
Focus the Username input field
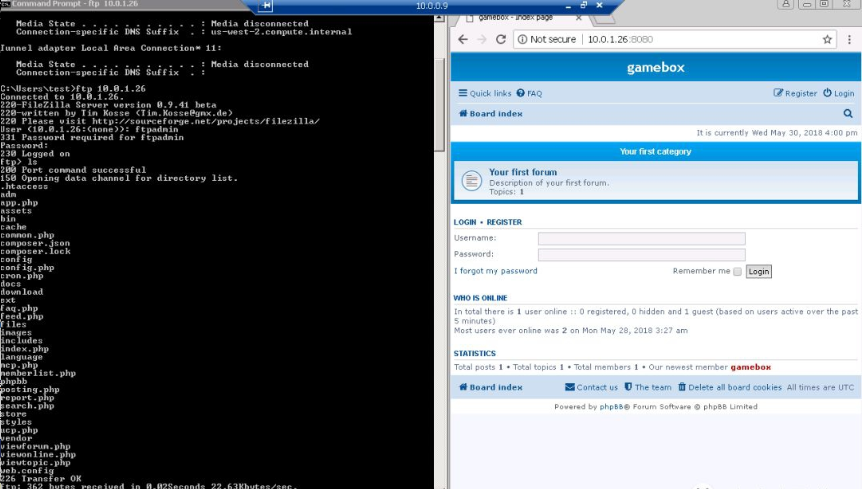tap(642, 238)
